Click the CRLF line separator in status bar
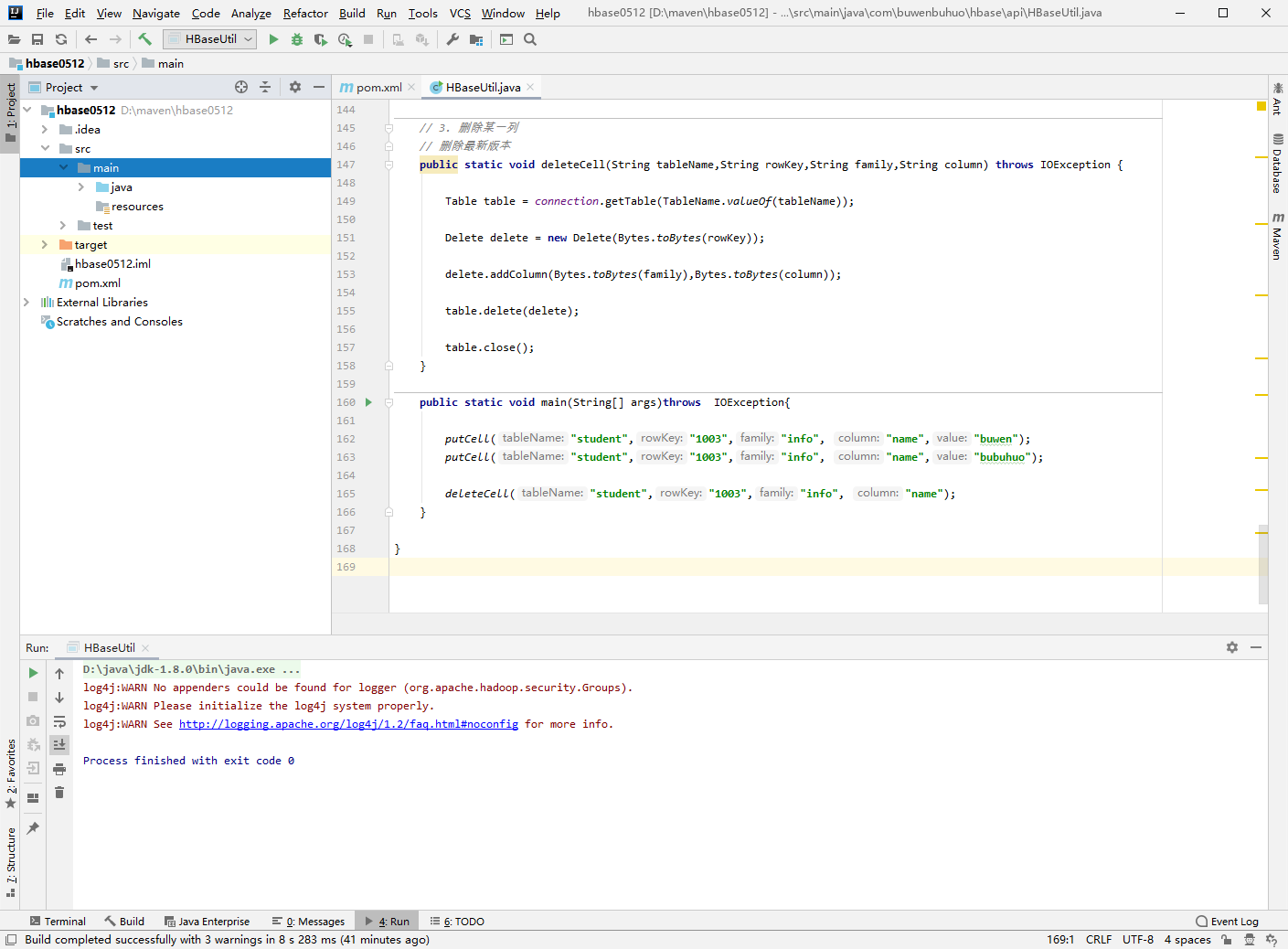Viewport: 1288px width, 949px height. [x=1099, y=940]
